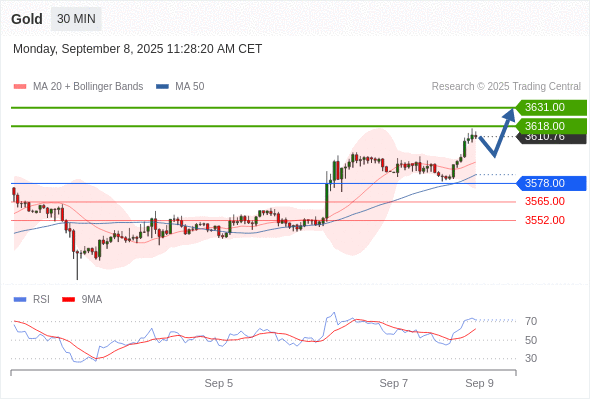Screen dimensions: 590x400
Task: Click the 3552.00 red support label
Action: [545, 220]
